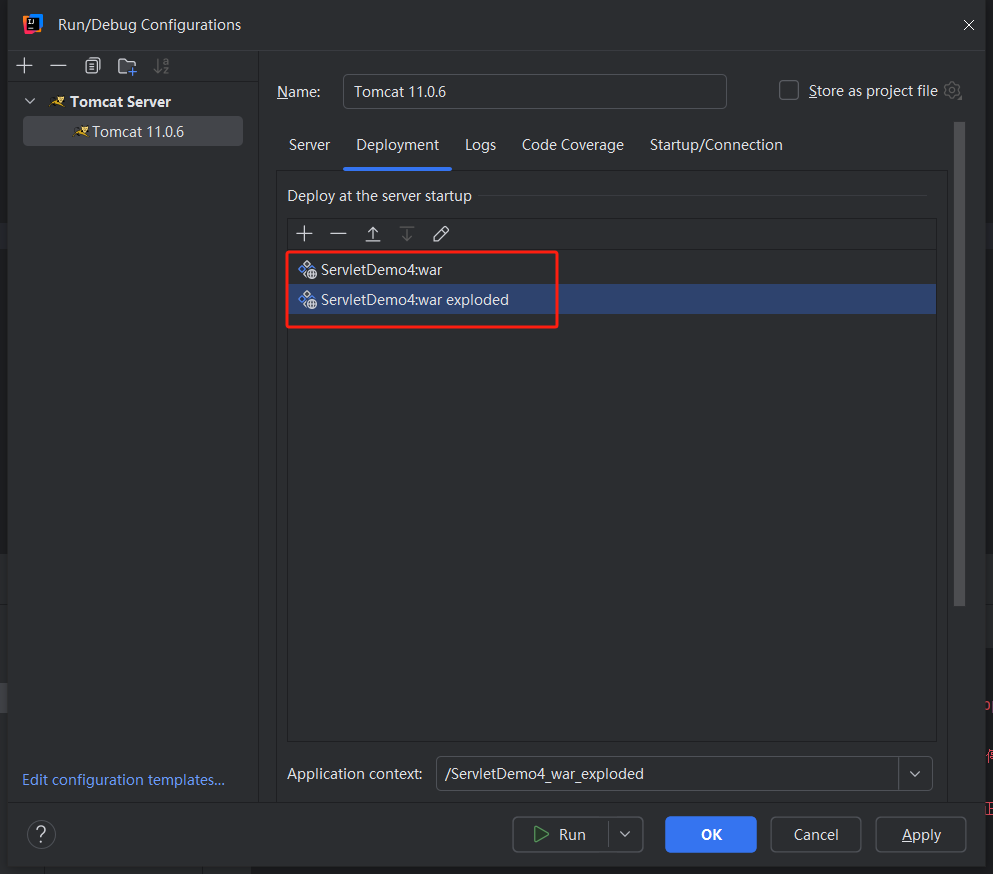Remove the selected deployment artifact
The height and width of the screenshot is (874, 993).
[x=338, y=234]
